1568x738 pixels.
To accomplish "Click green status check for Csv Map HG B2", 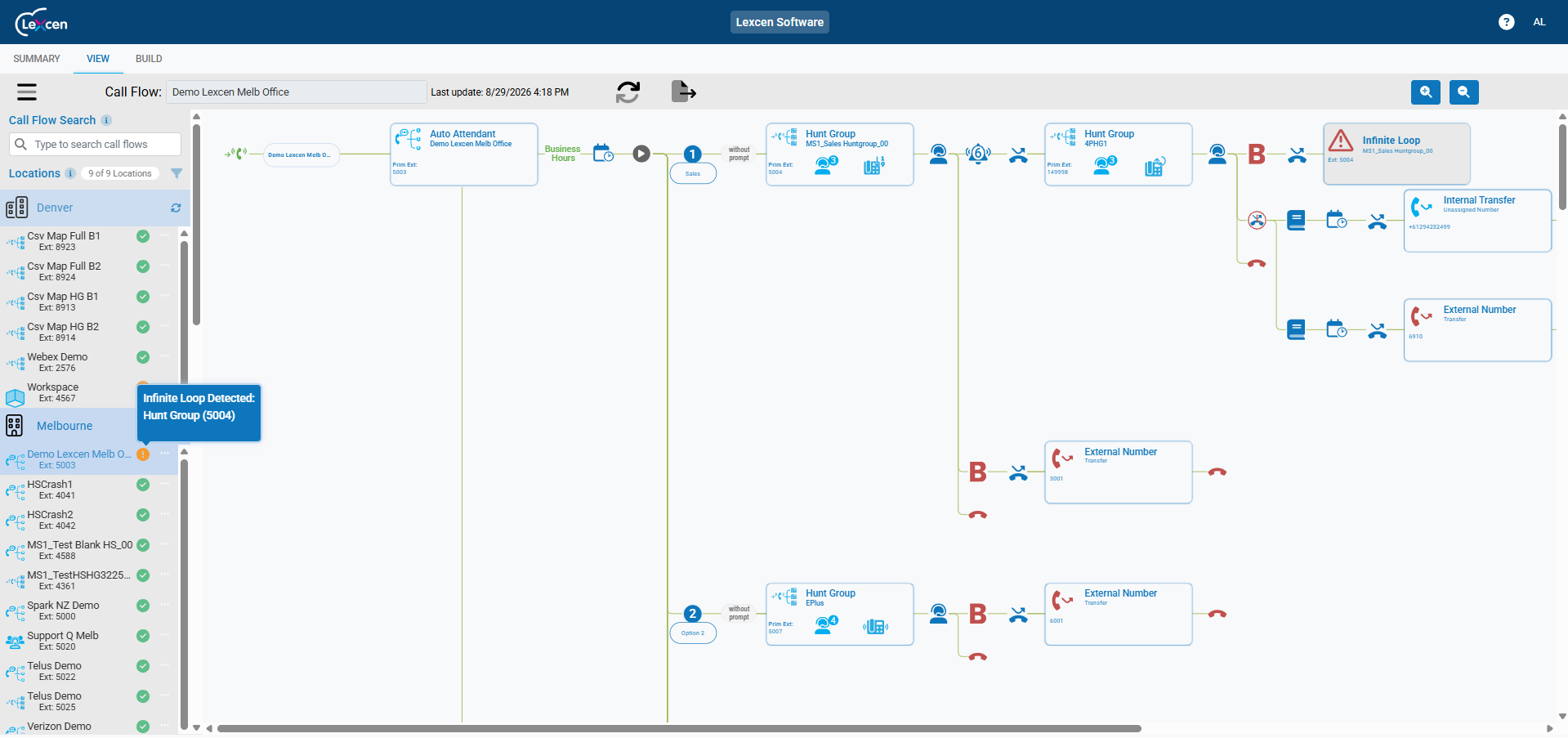I will point(143,327).
